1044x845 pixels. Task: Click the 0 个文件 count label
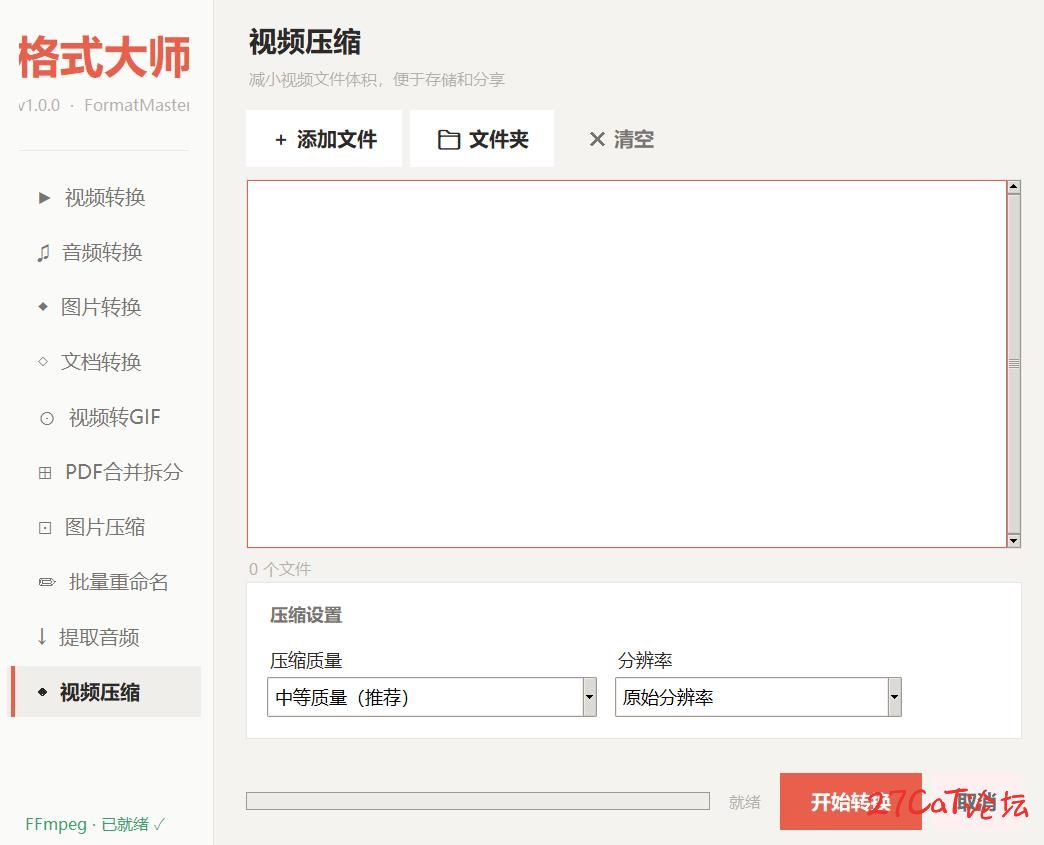pos(280,569)
